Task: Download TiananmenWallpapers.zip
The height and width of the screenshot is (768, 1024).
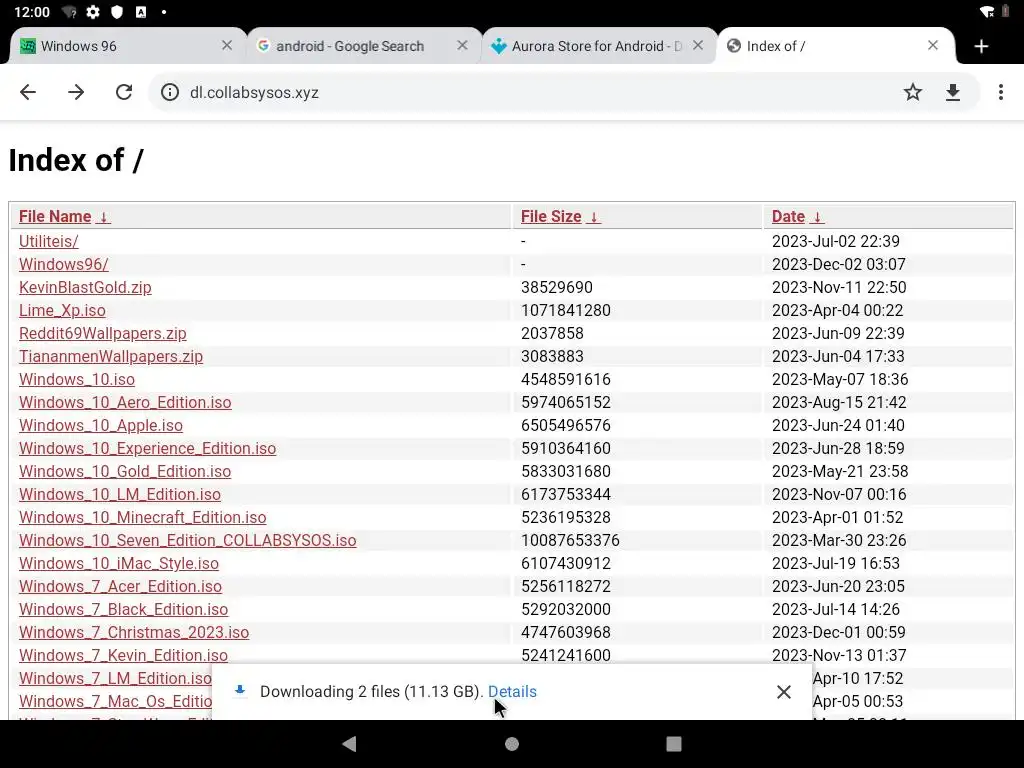Action: pos(111,356)
